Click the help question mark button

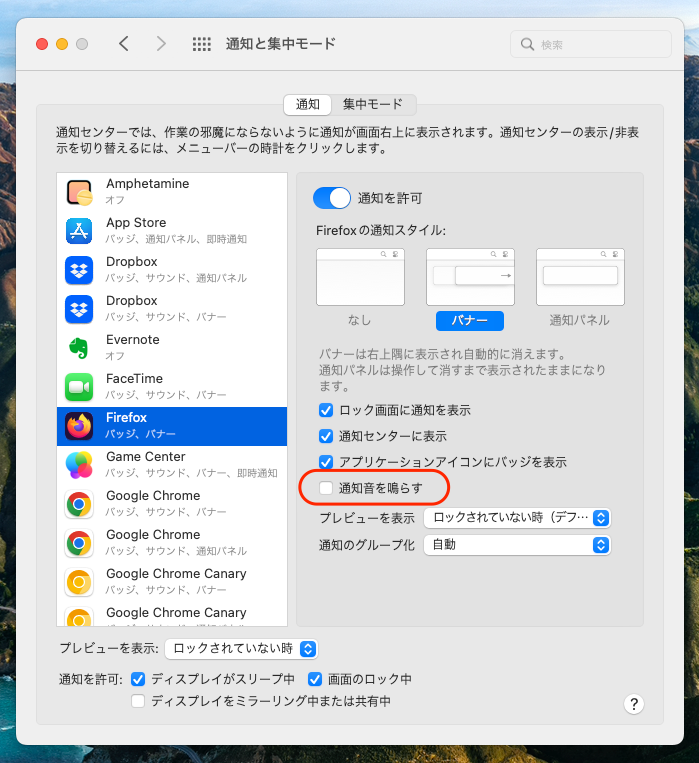(633, 704)
